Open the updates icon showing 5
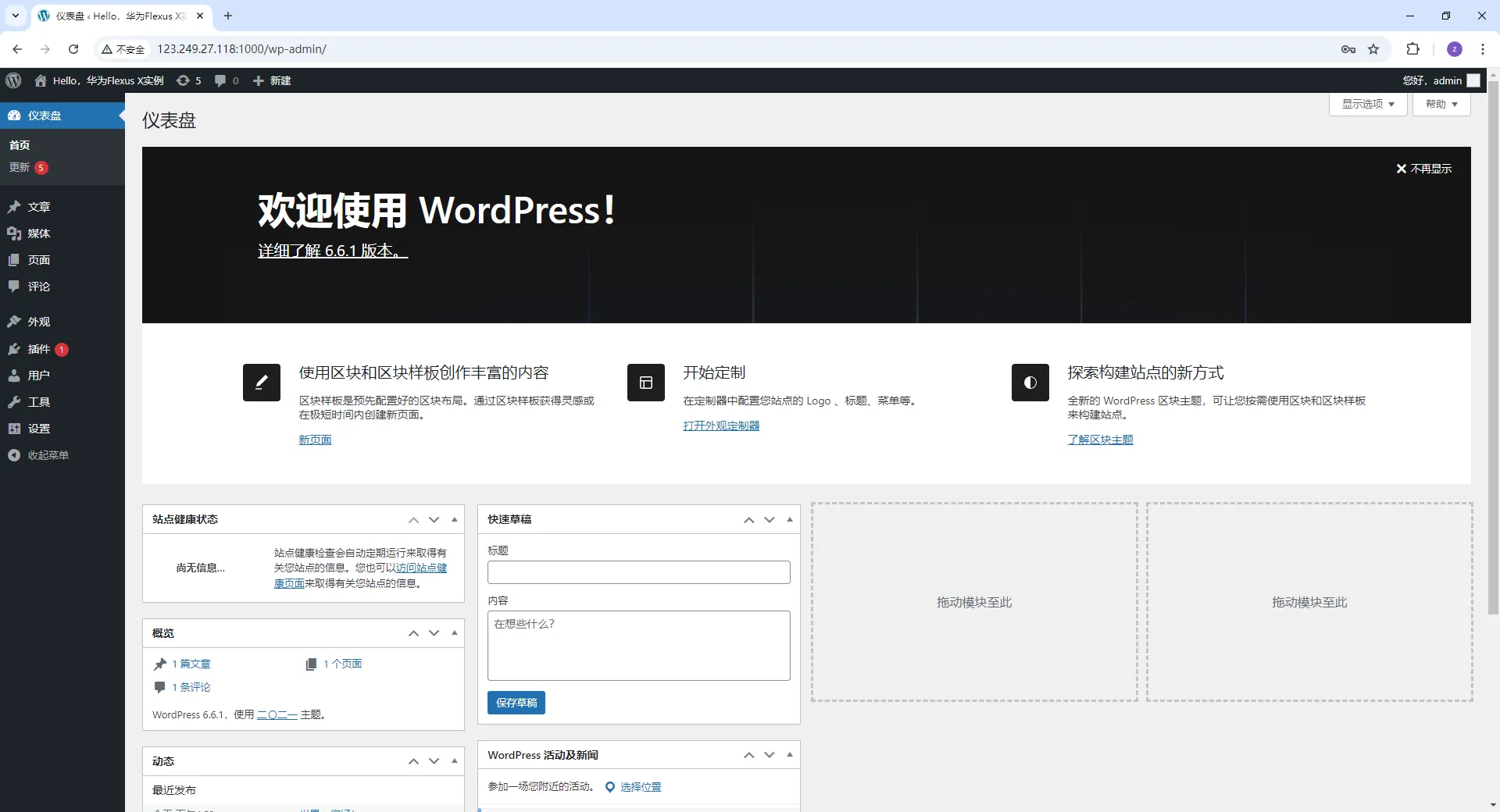 (183, 80)
